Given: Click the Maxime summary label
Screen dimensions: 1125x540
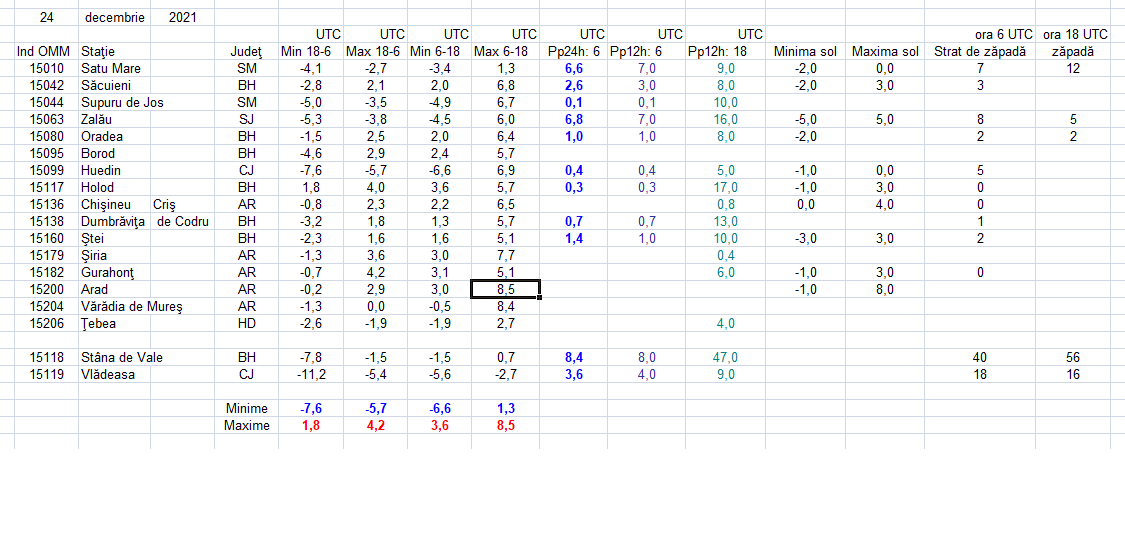Looking at the screenshot, I should pyautogui.click(x=247, y=425).
